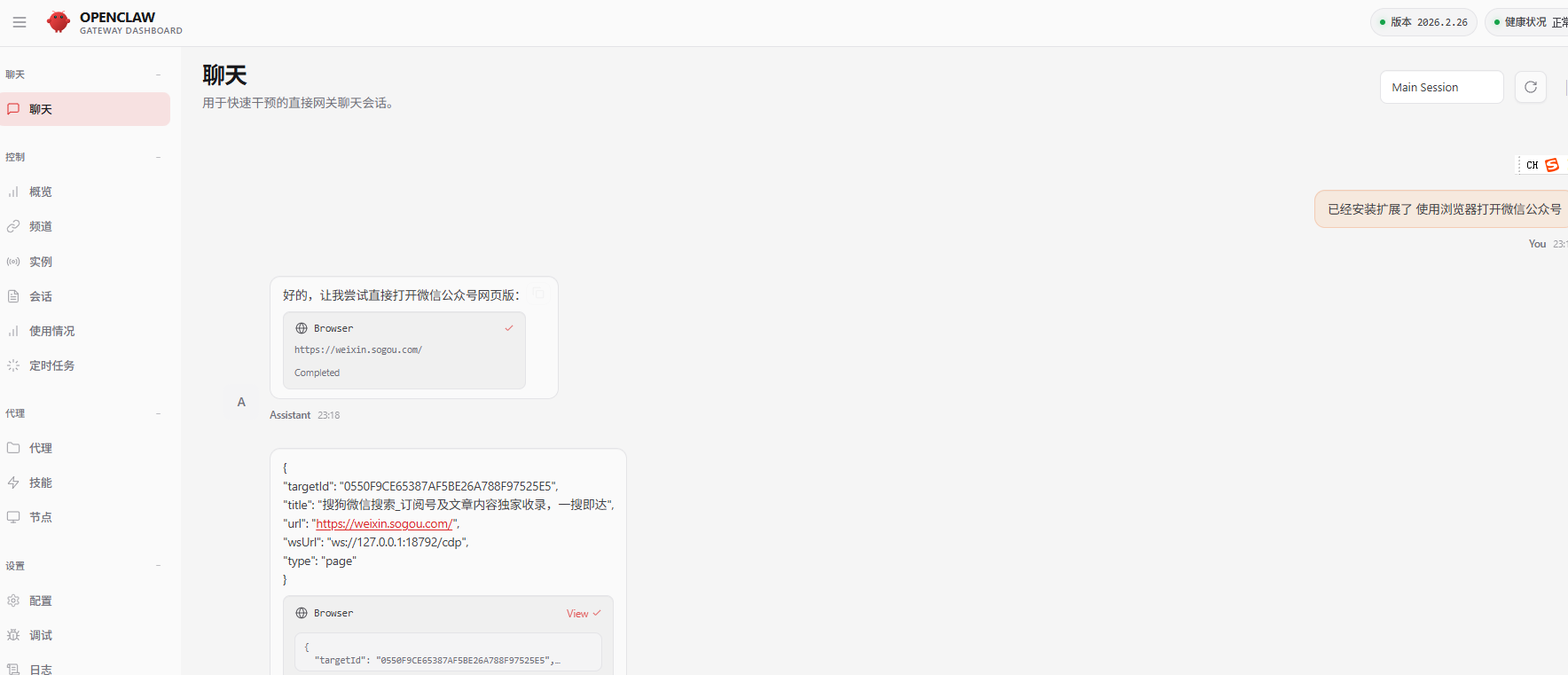Collapse the 代理 sidebar section
The width and height of the screenshot is (1568, 675).
[158, 413]
